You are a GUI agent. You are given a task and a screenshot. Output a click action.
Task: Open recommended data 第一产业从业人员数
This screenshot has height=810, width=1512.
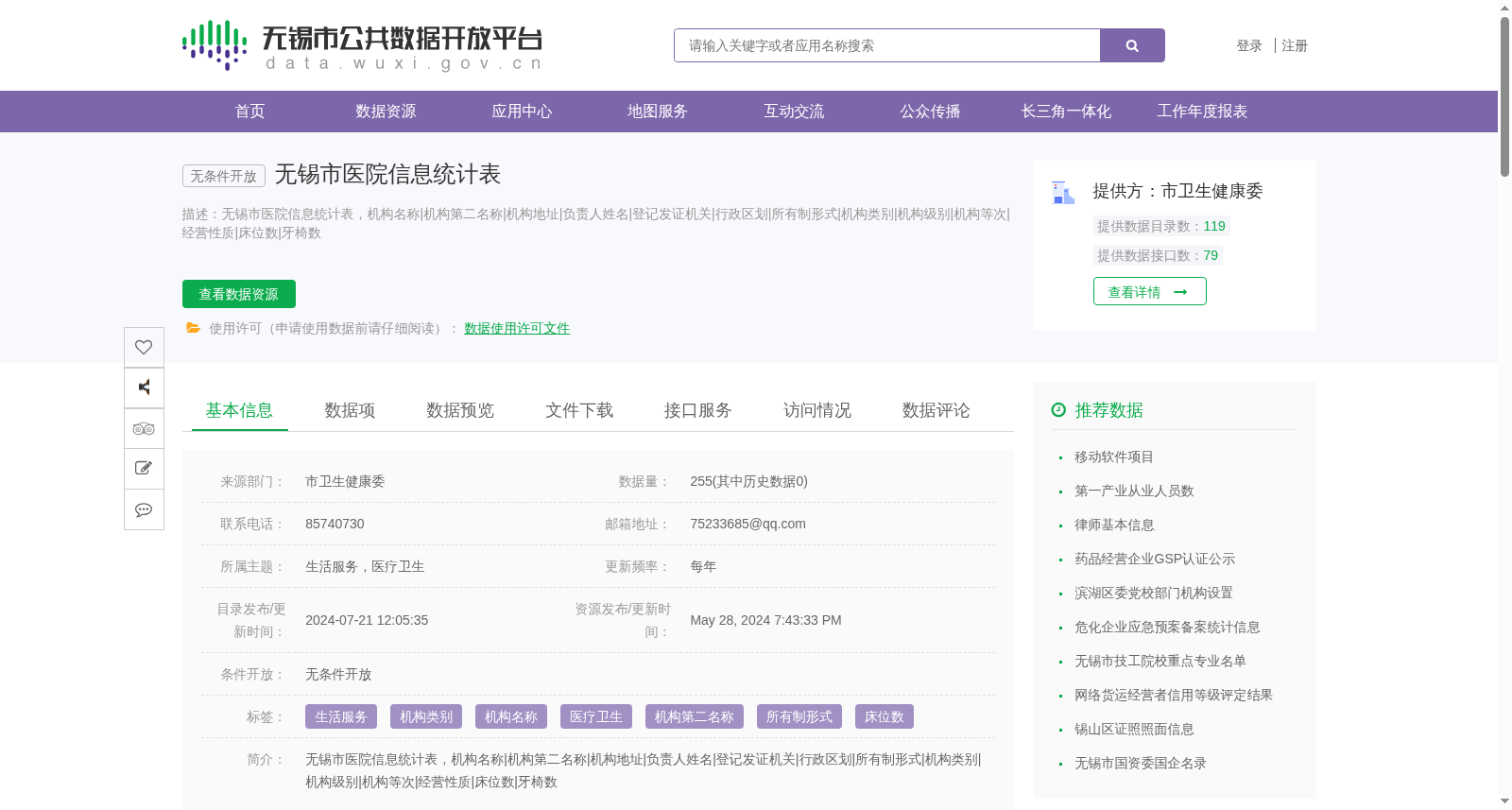tap(1134, 491)
